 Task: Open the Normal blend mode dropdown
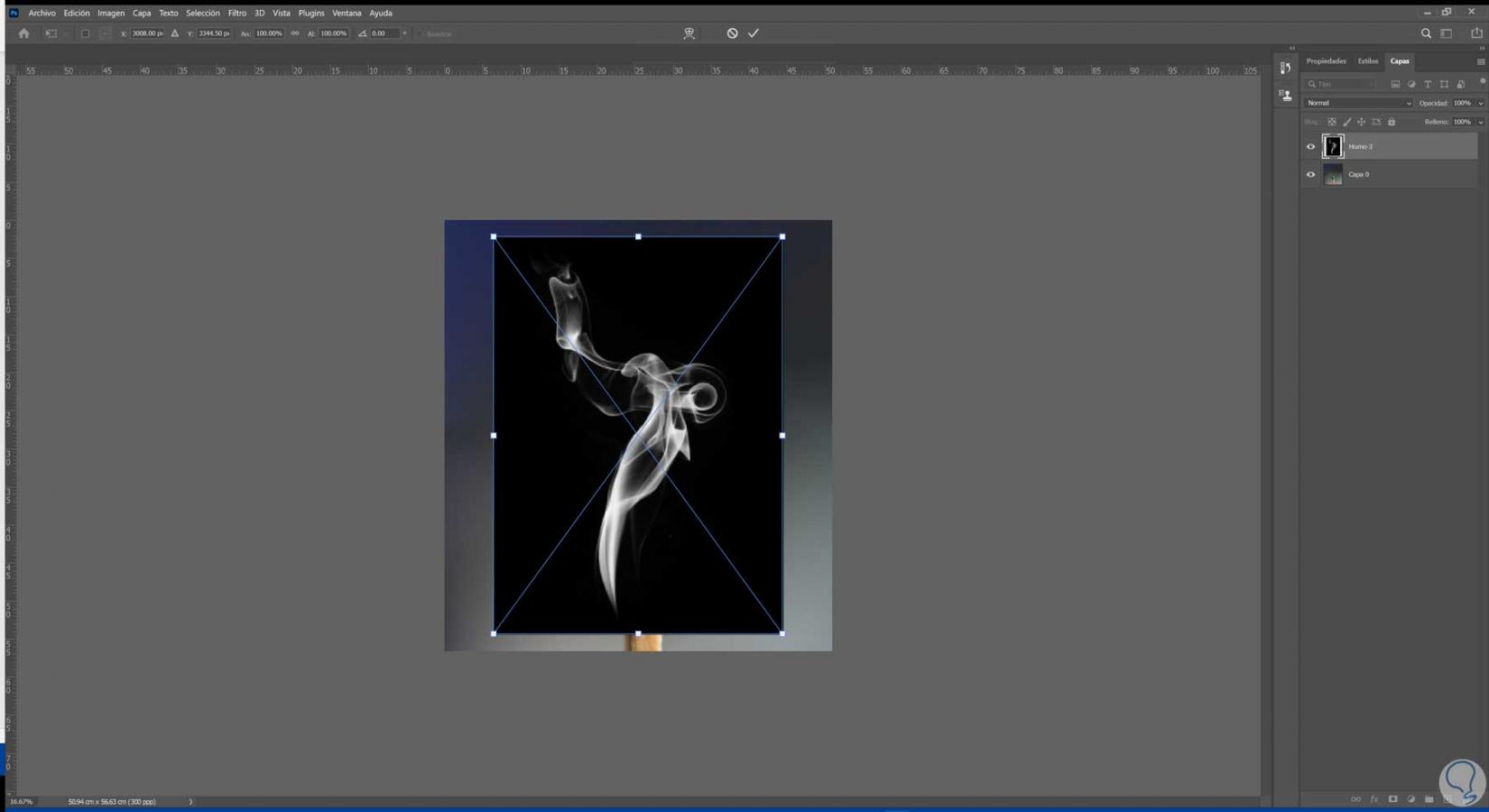tap(1358, 103)
